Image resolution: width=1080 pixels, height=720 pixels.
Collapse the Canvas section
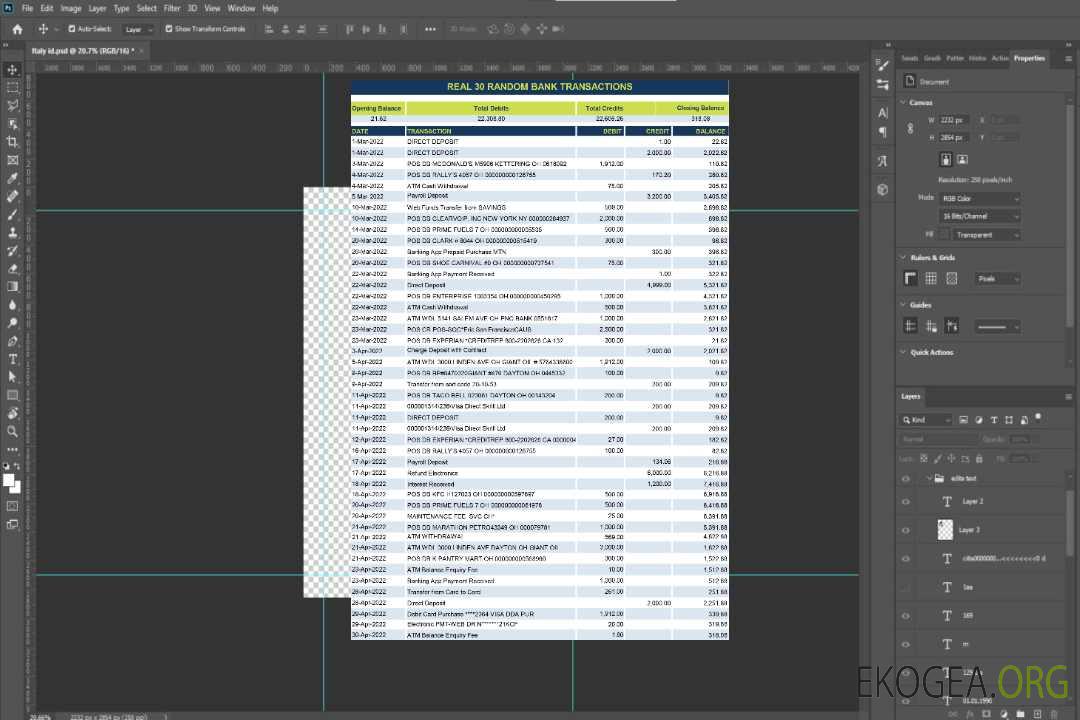[x=904, y=103]
